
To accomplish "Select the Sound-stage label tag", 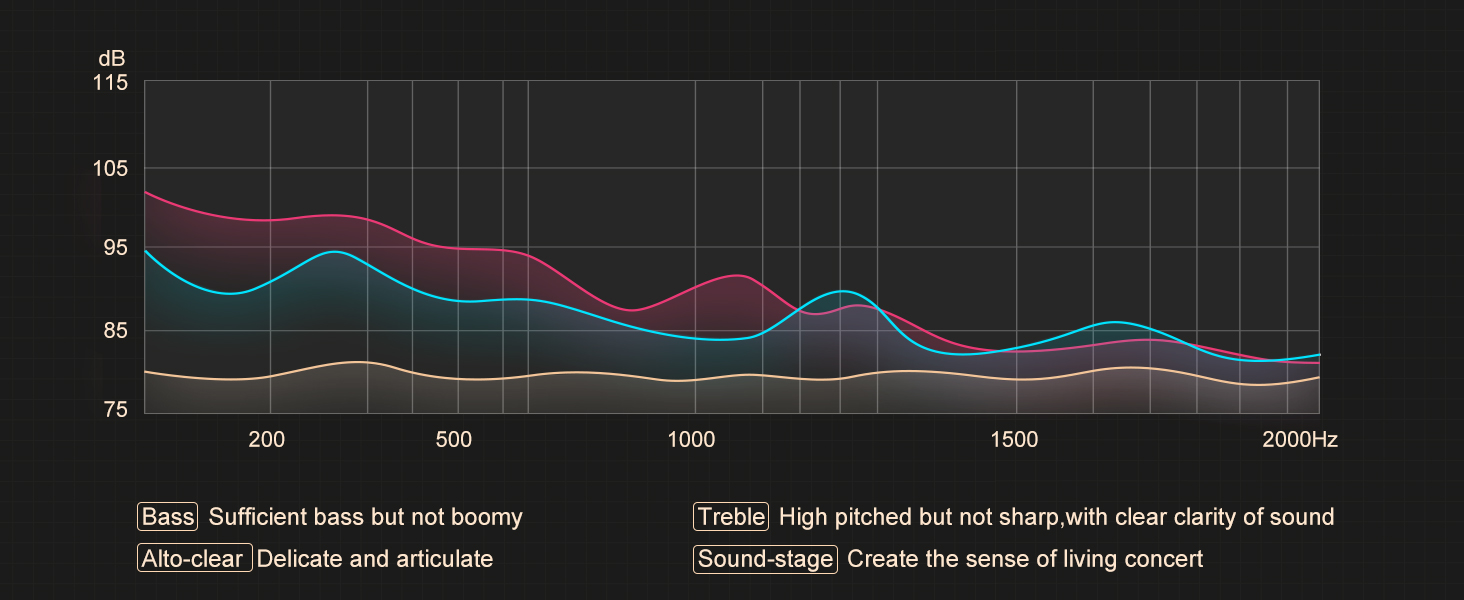I will [765, 558].
